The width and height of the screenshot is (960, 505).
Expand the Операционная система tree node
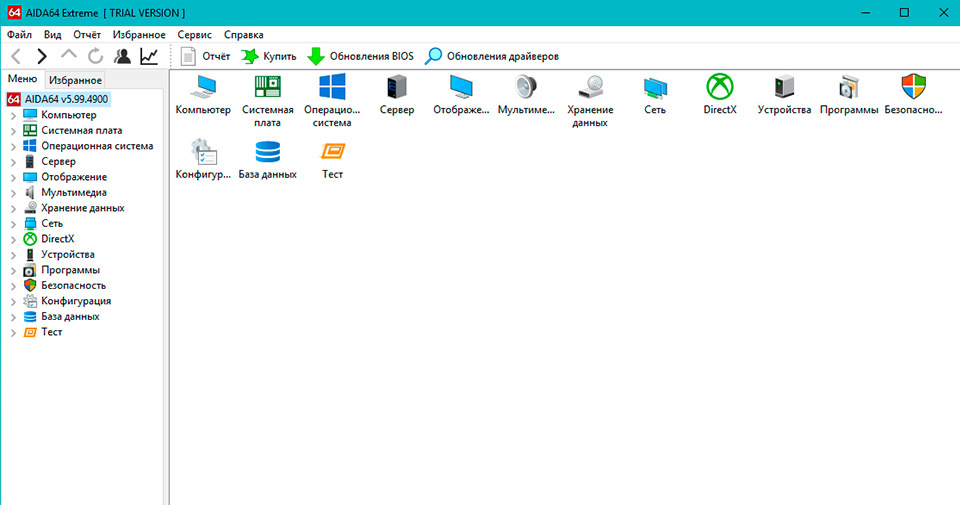pos(13,146)
